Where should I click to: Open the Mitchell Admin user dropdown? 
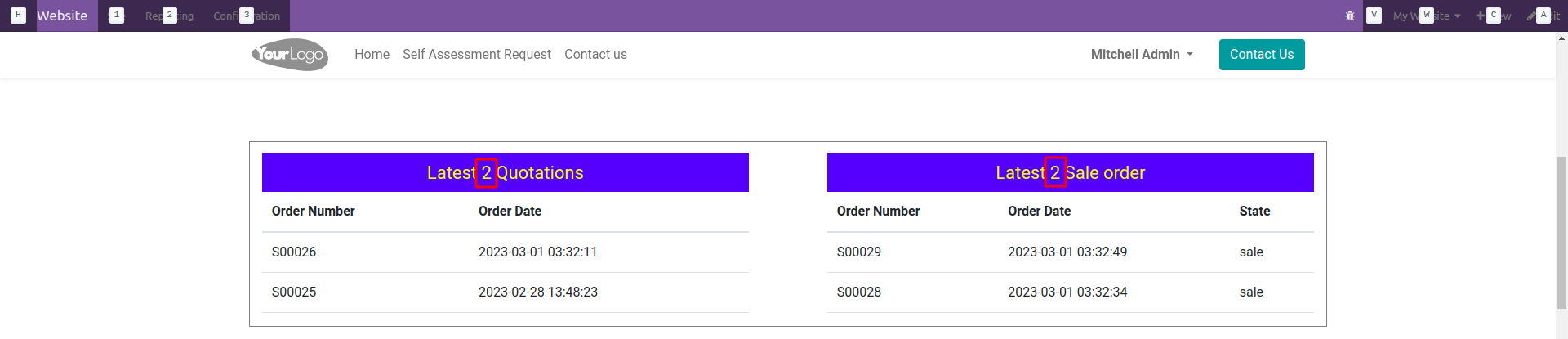1142,55
